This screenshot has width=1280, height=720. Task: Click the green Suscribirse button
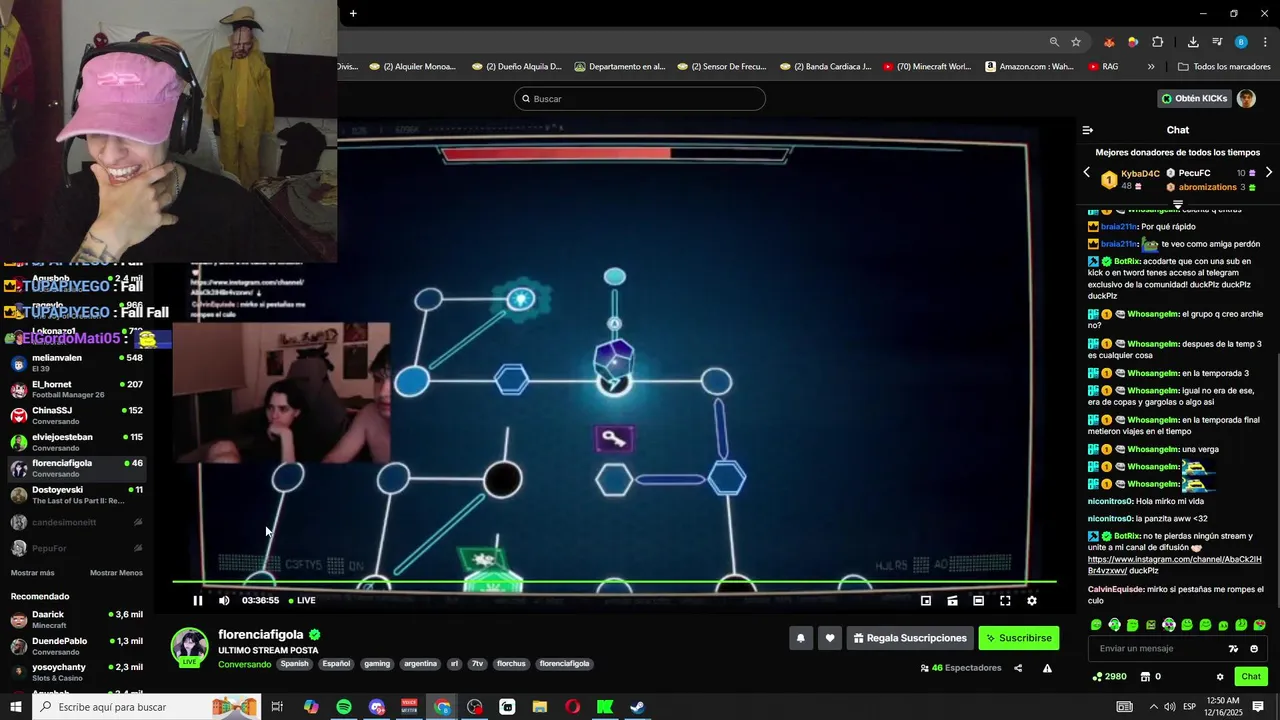[x=1018, y=638]
